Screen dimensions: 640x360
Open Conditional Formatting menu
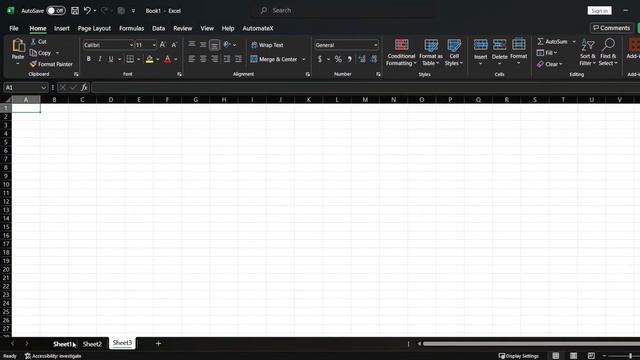(x=401, y=52)
